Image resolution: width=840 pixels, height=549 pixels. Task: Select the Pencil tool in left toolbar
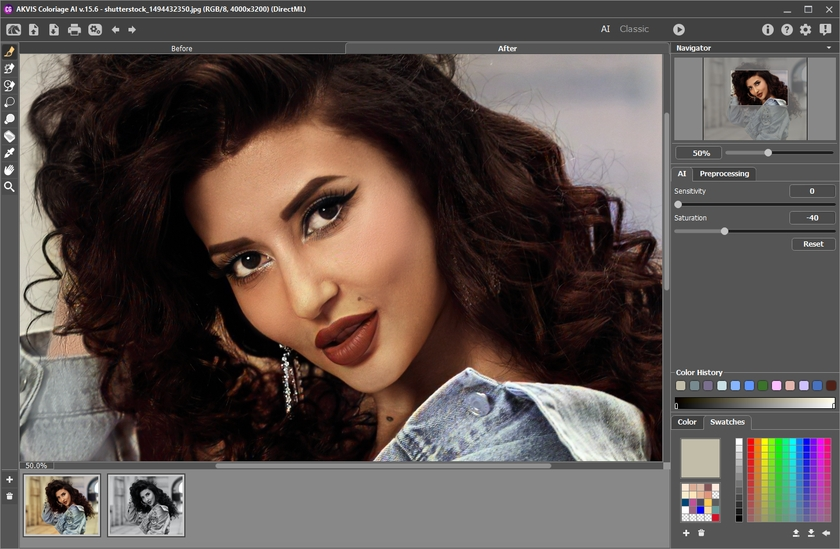[10, 52]
